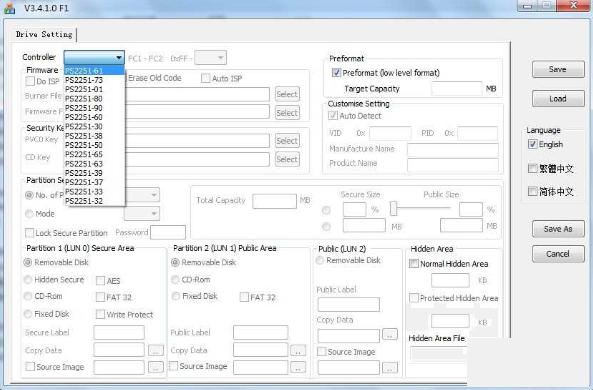Select Removable Disk radio in Public LUN 2
Screen dimensions: 593x390
[320, 260]
